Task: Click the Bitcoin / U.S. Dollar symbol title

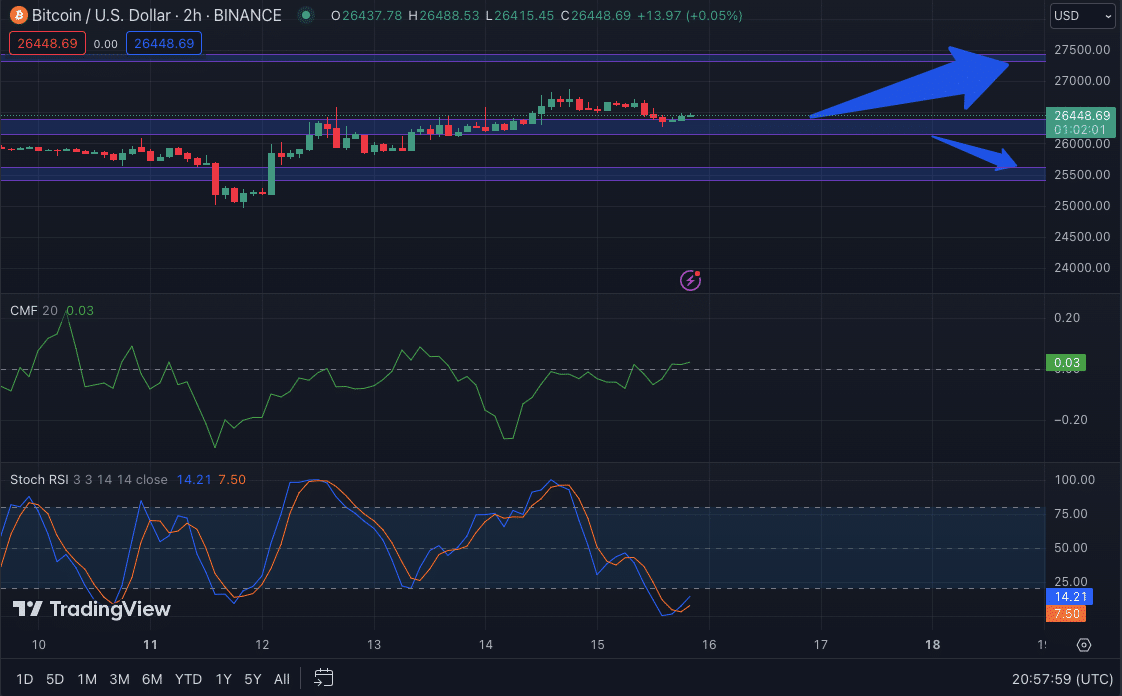Action: click(x=102, y=15)
